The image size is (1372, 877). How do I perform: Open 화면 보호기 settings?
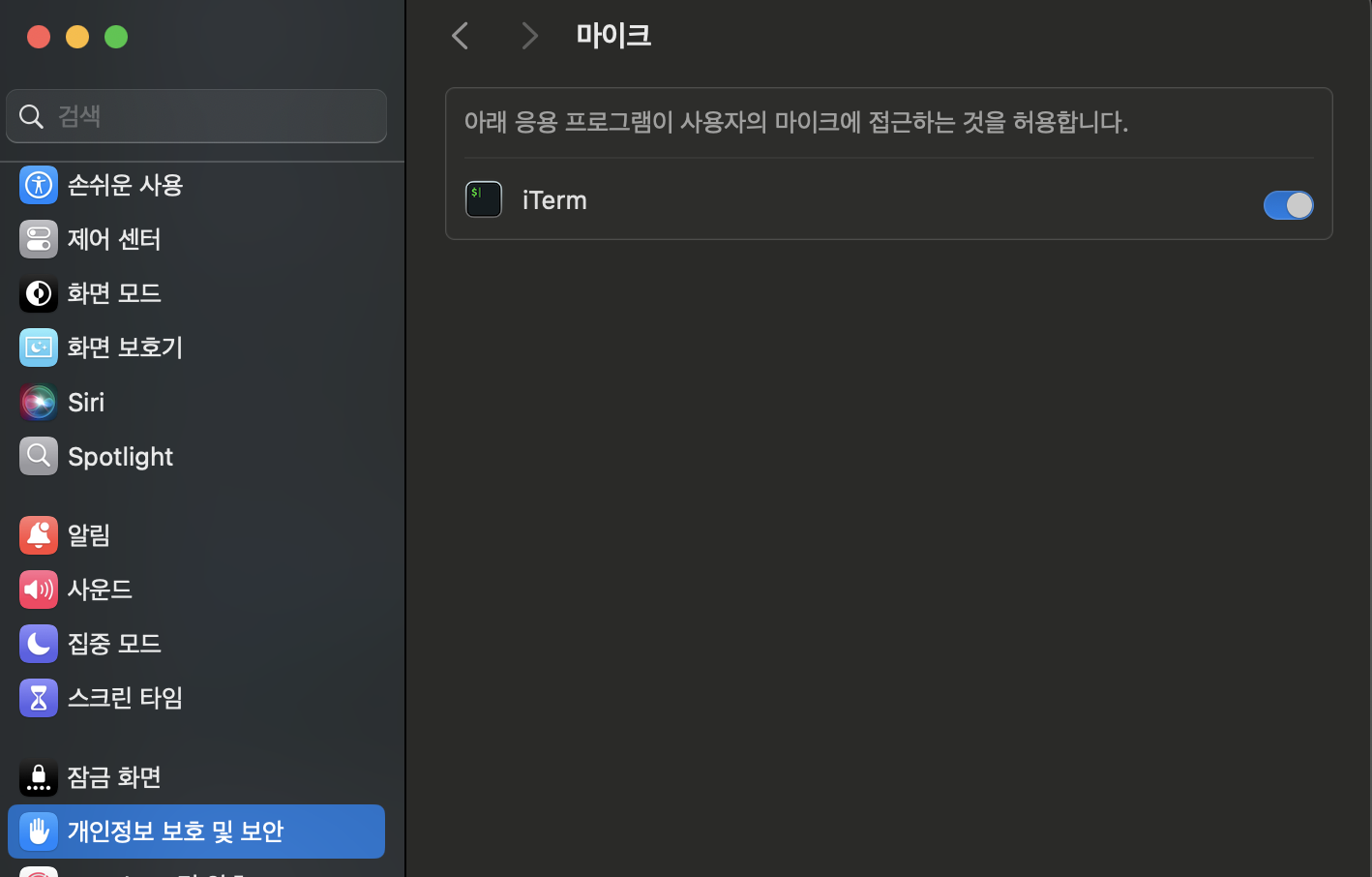[x=196, y=348]
